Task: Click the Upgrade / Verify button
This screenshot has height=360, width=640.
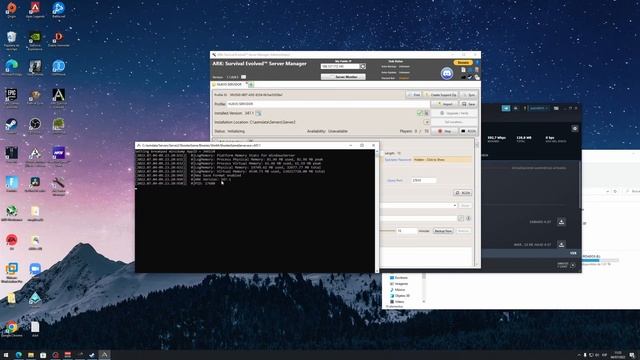Action: (454, 113)
